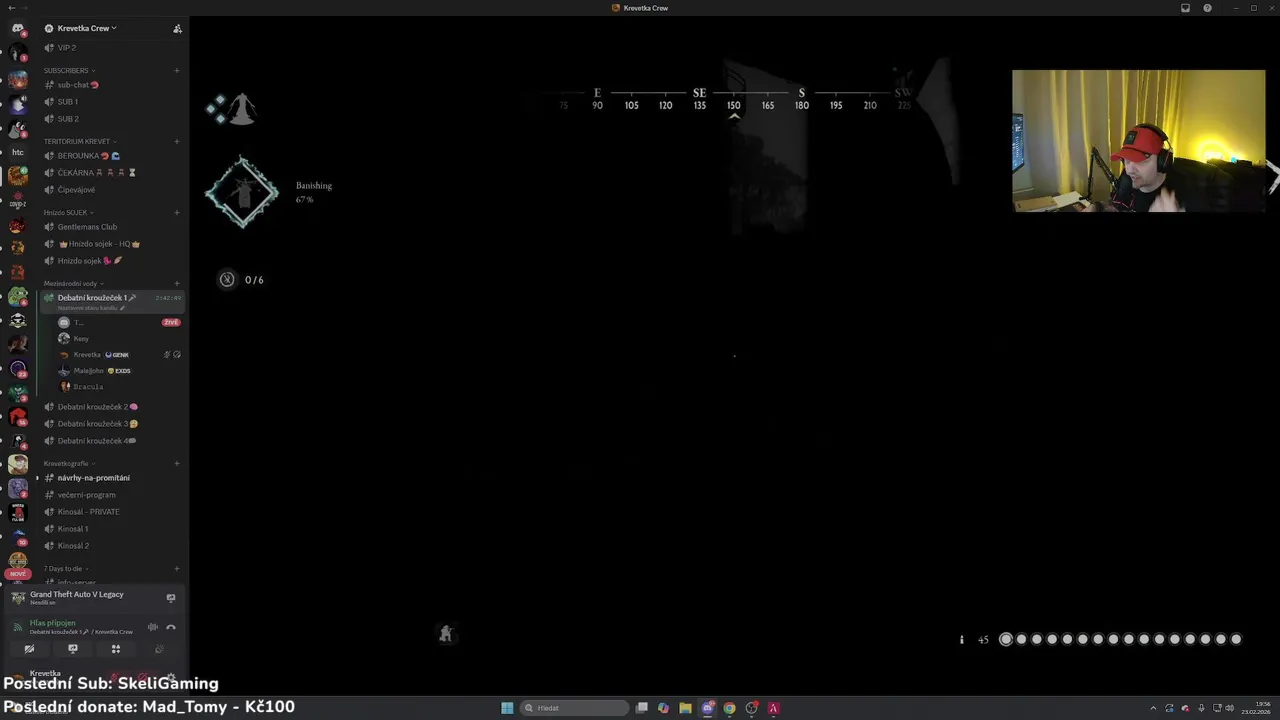
Task: Open the sub-chat text channel
Action: [x=112, y=85]
